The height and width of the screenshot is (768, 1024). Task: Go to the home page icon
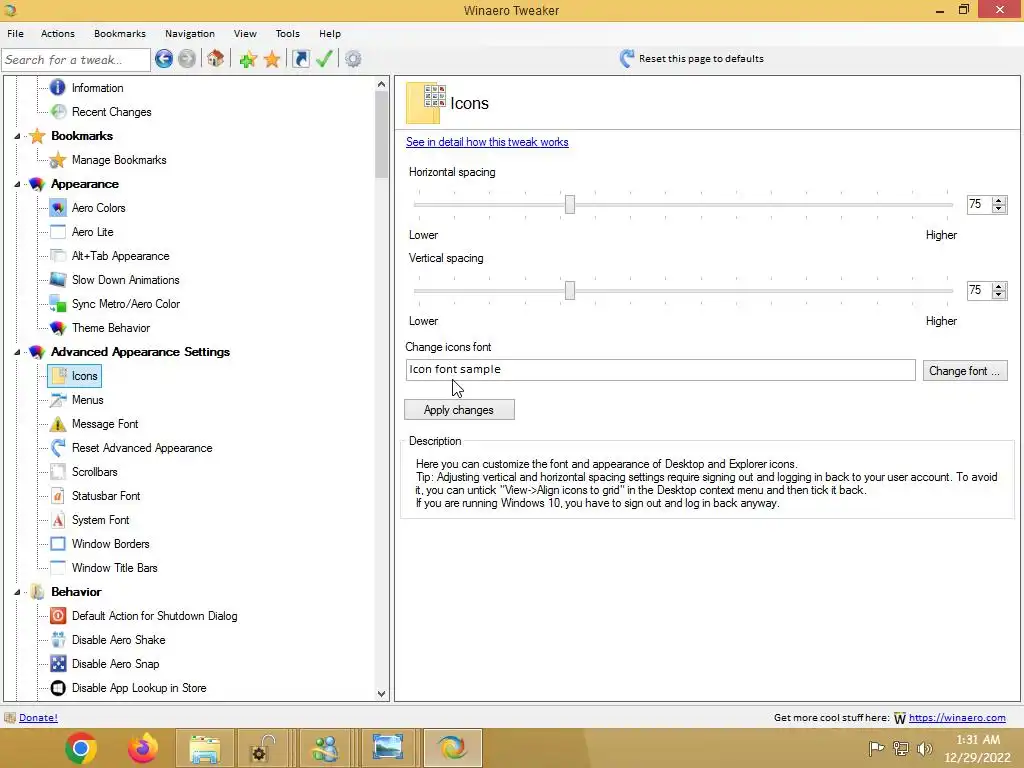tap(216, 59)
